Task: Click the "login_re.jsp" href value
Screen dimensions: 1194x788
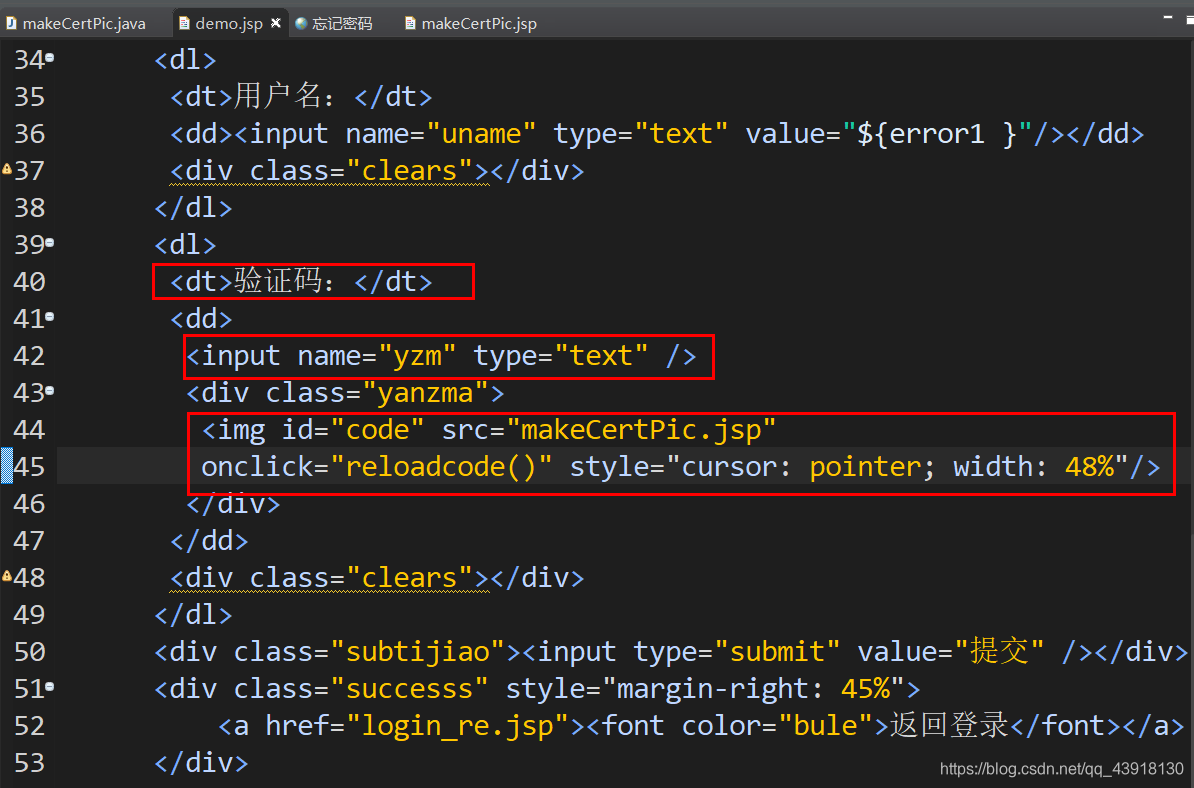Action: coord(457,726)
